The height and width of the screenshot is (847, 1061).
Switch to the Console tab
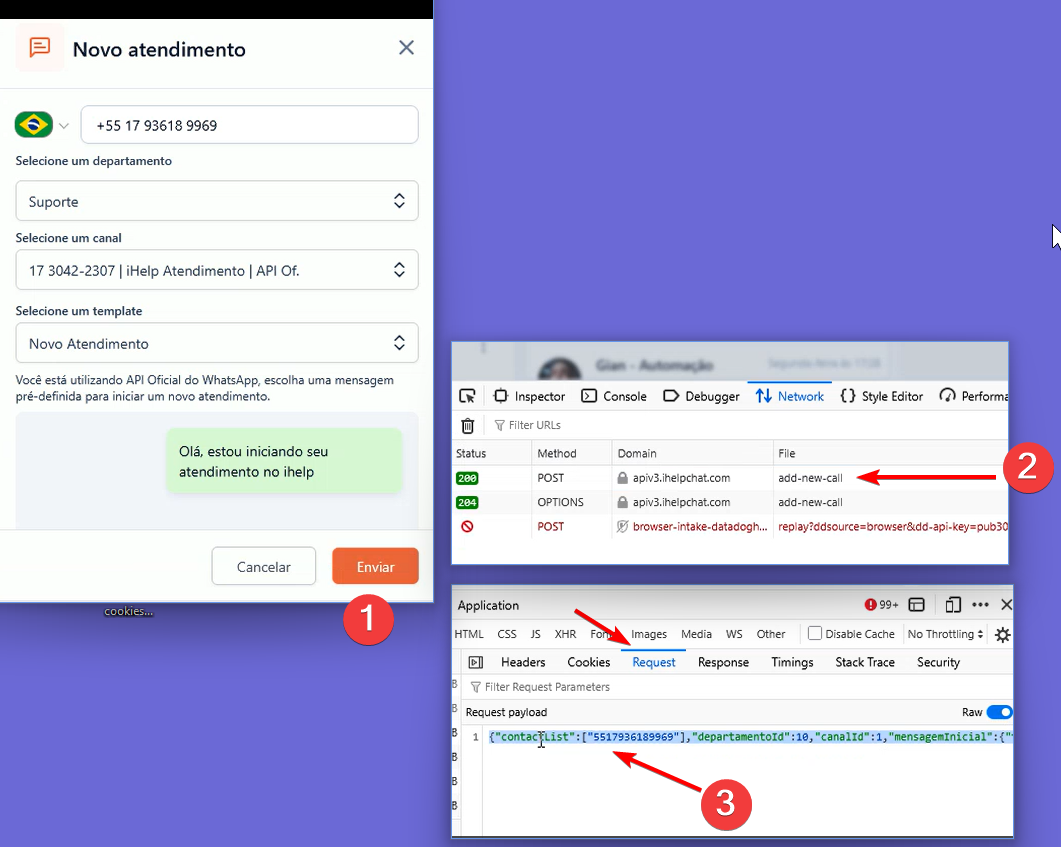[614, 396]
